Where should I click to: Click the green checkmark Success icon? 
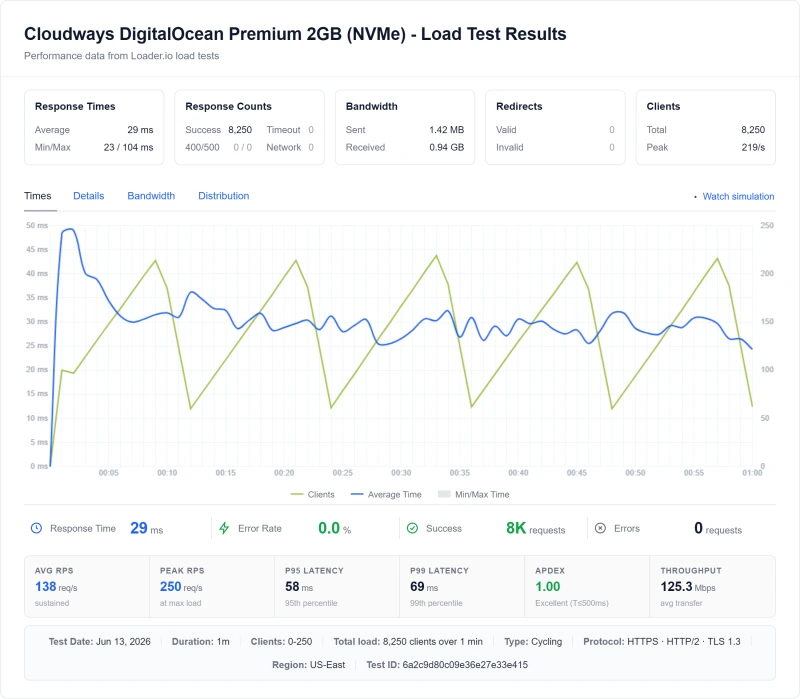pyautogui.click(x=412, y=528)
